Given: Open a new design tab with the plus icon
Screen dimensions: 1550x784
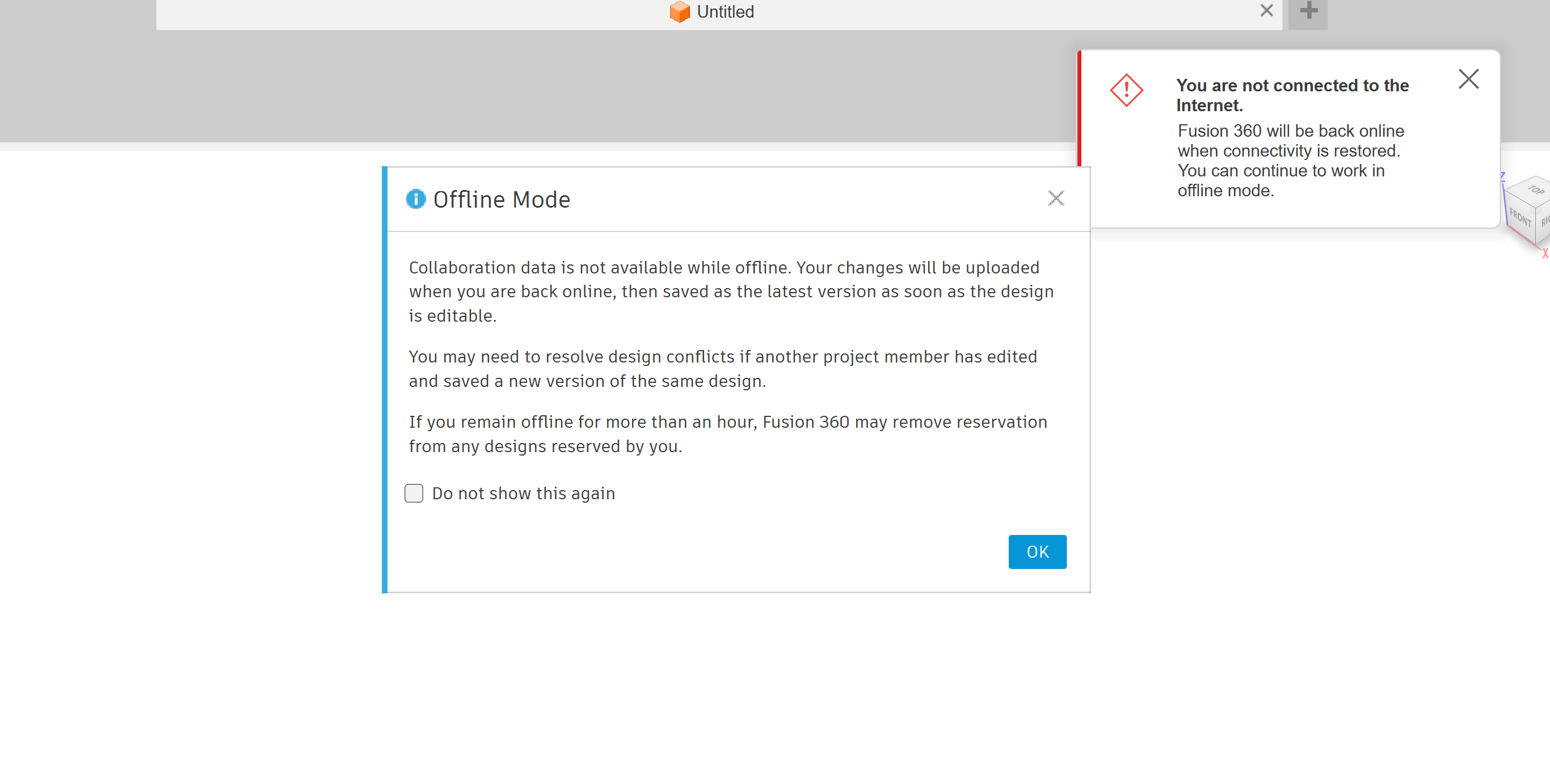Looking at the screenshot, I should pyautogui.click(x=1308, y=11).
